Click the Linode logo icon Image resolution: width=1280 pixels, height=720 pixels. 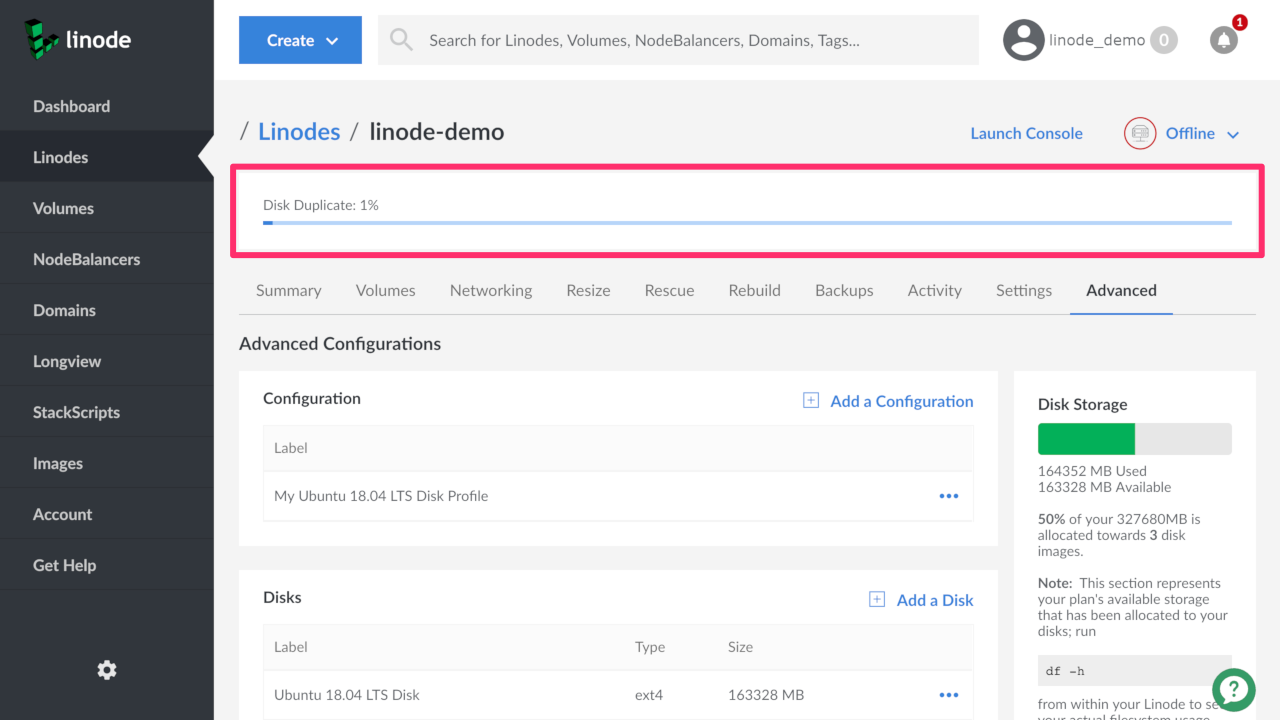[x=42, y=38]
